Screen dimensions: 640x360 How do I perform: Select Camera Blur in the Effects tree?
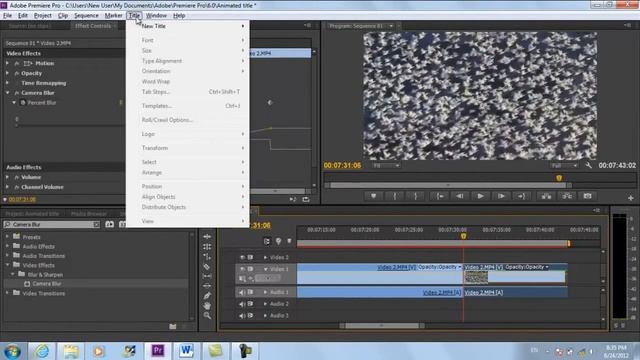47,284
